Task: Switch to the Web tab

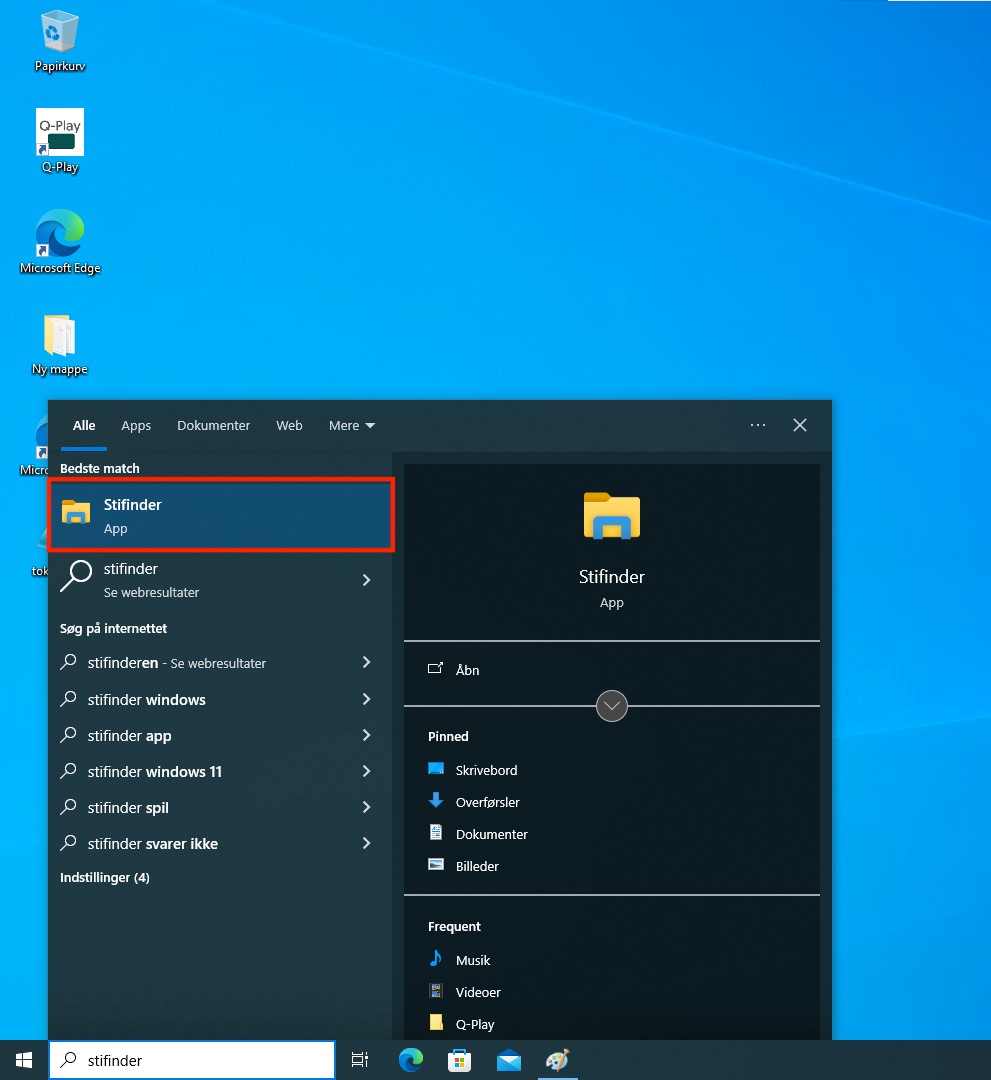Action: point(289,426)
